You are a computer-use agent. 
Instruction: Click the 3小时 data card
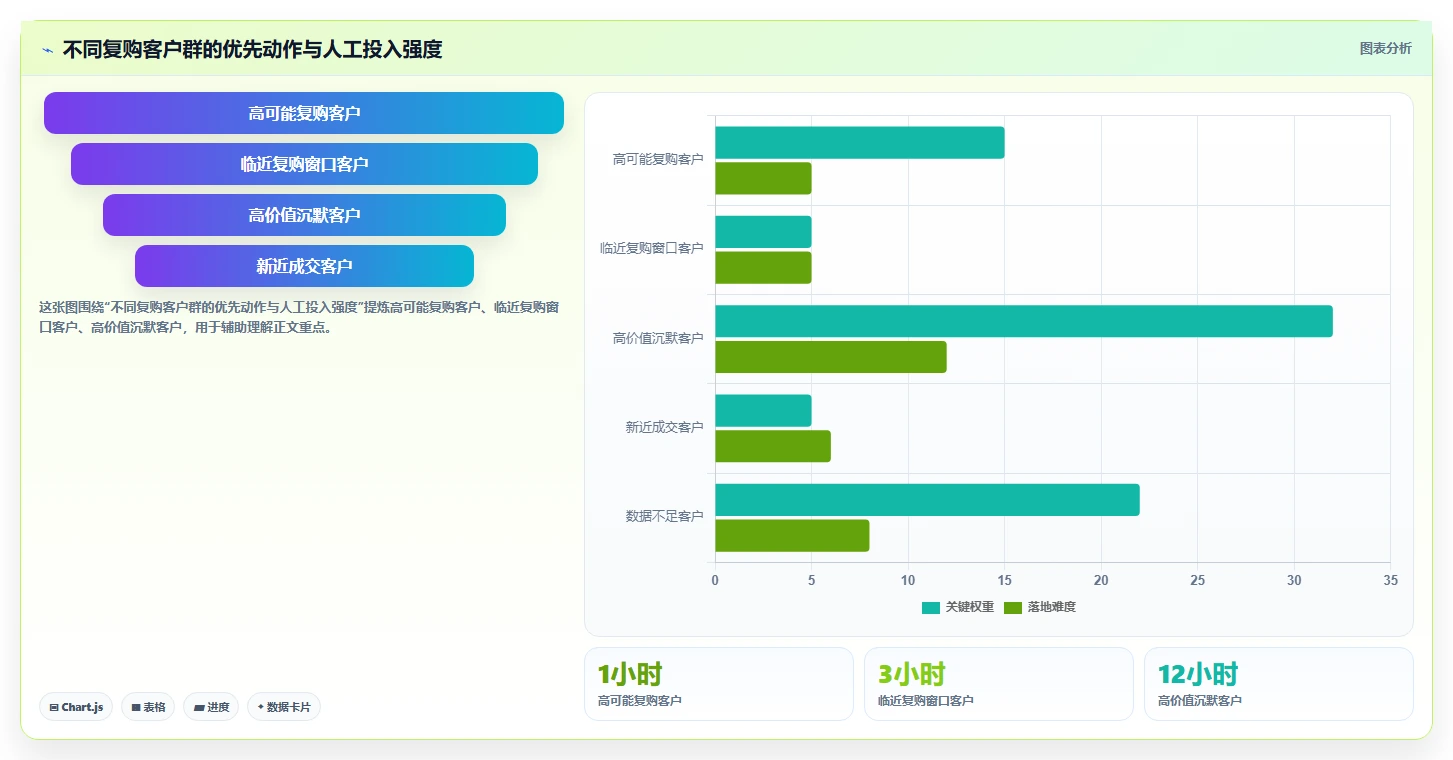point(999,684)
